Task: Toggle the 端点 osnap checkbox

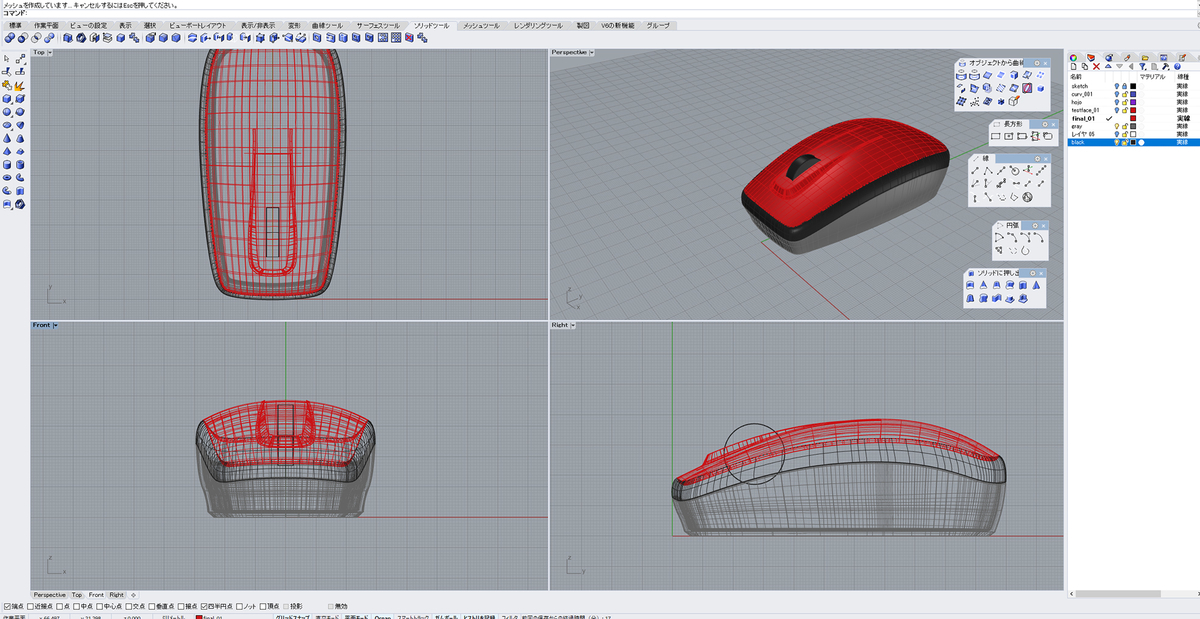Action: coord(7,606)
